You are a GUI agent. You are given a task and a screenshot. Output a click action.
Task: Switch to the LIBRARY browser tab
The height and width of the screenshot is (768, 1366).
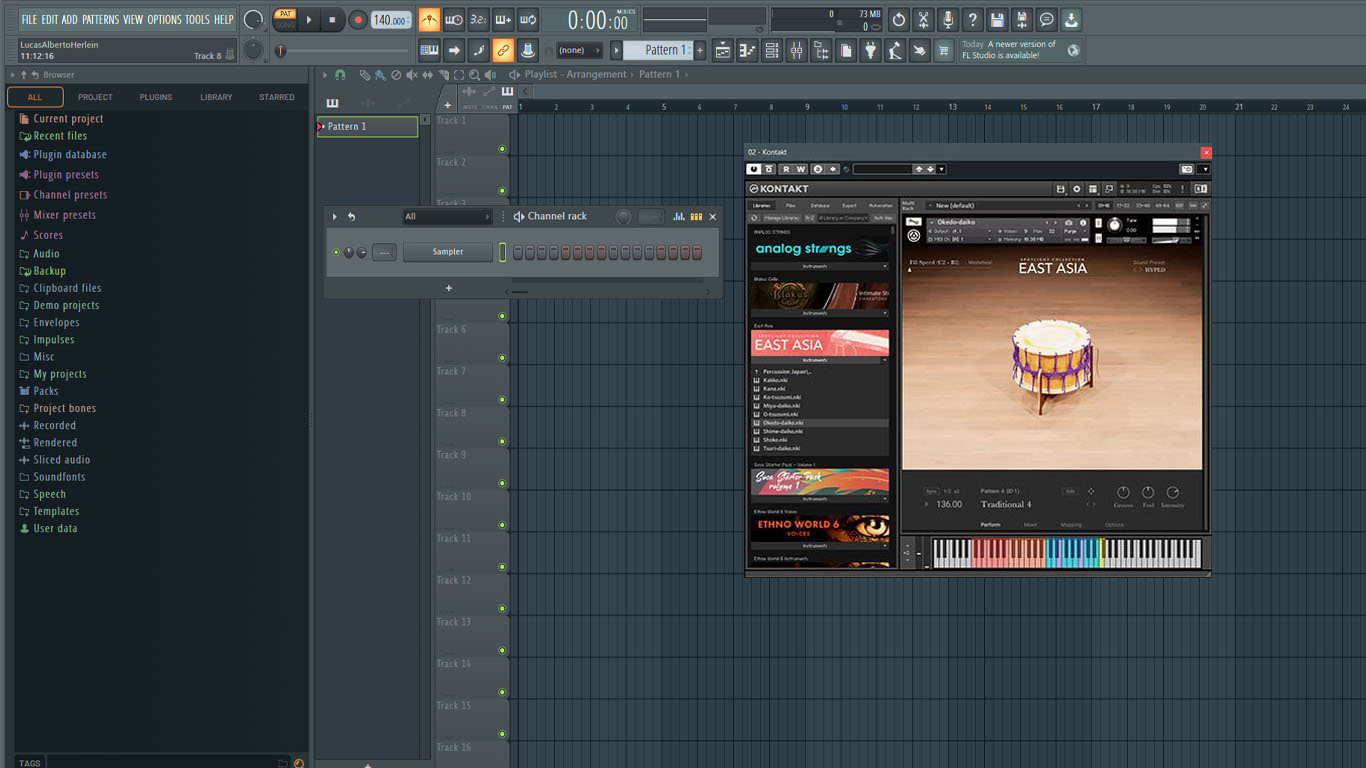pyautogui.click(x=216, y=97)
